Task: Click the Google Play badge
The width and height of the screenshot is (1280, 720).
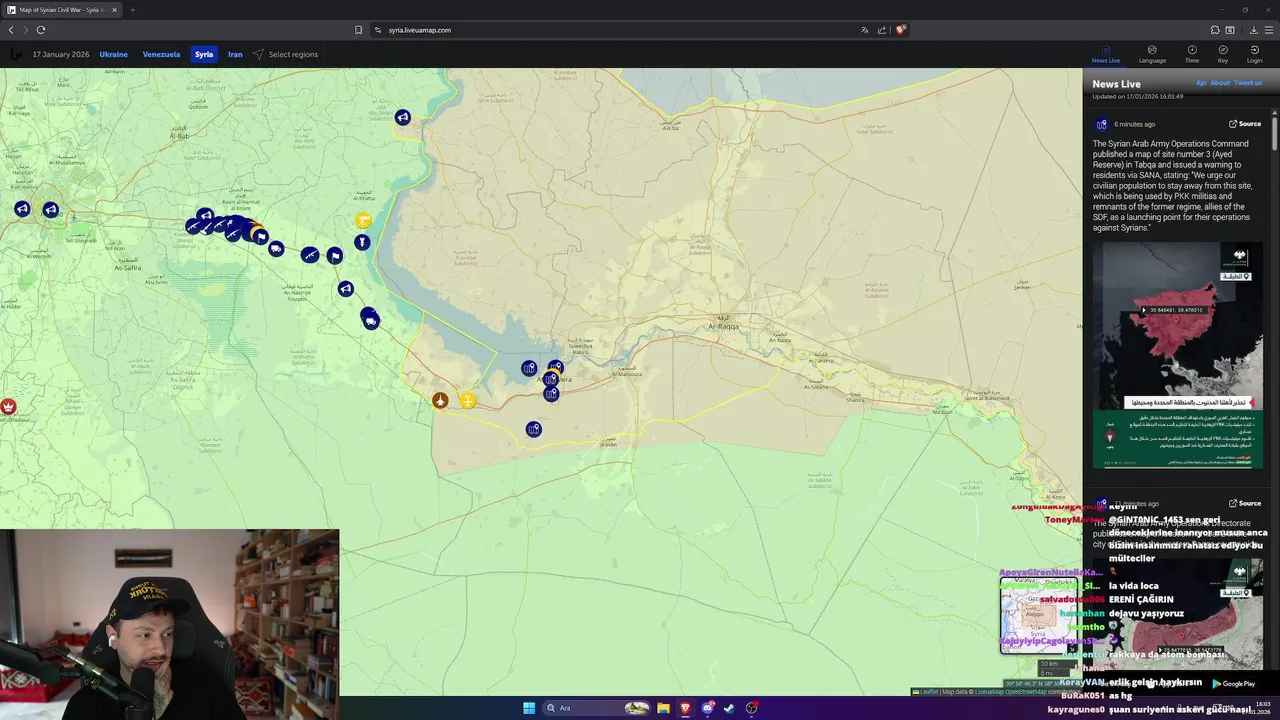Action: pyautogui.click(x=1234, y=684)
